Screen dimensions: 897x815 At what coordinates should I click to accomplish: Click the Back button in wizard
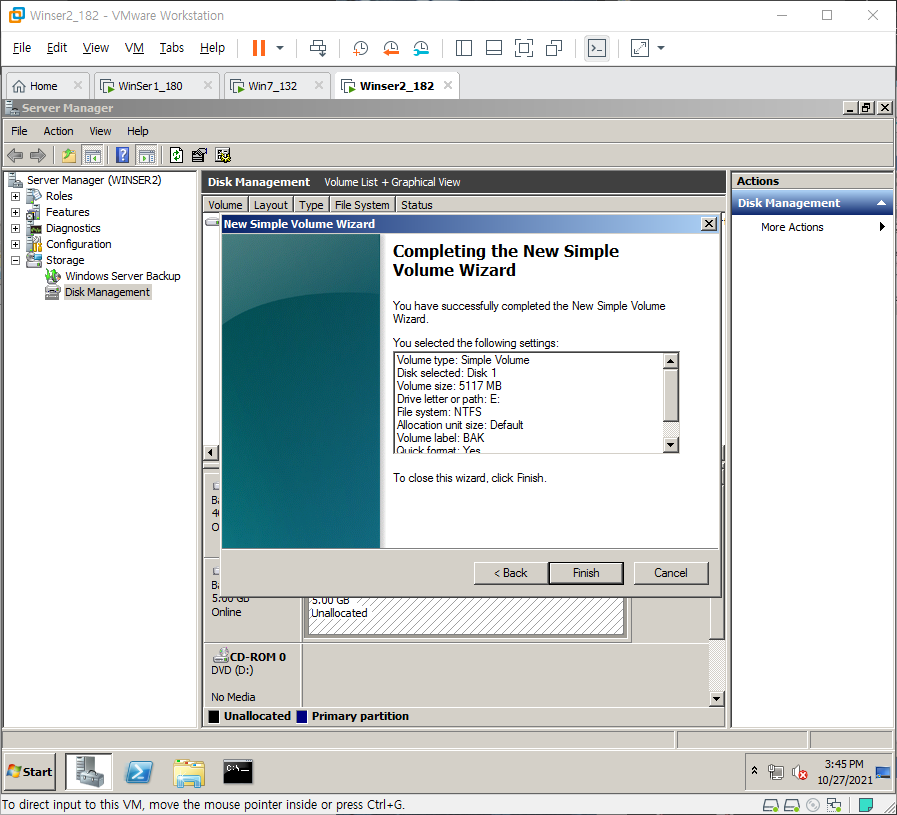click(x=511, y=573)
